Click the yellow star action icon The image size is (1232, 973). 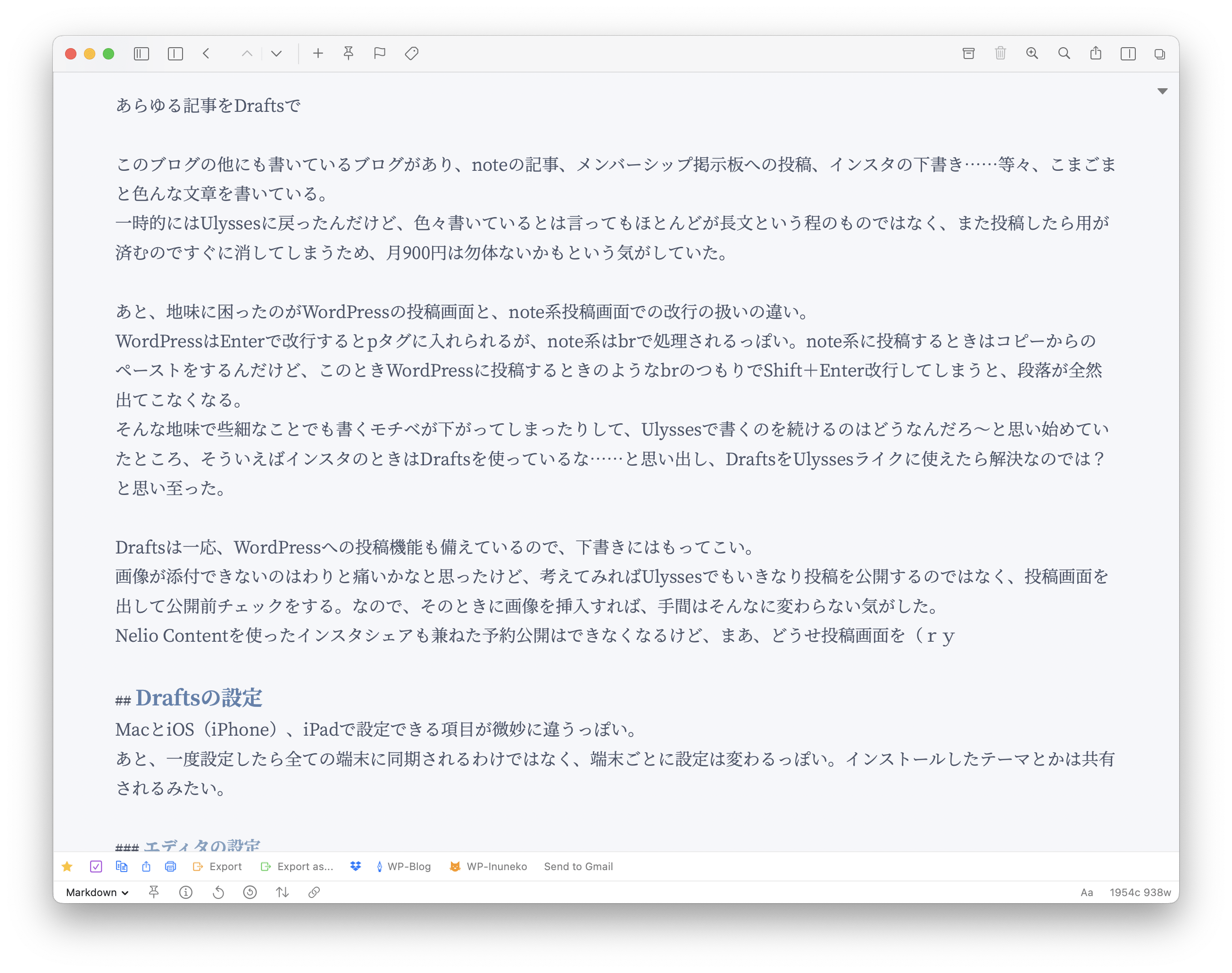point(67,866)
